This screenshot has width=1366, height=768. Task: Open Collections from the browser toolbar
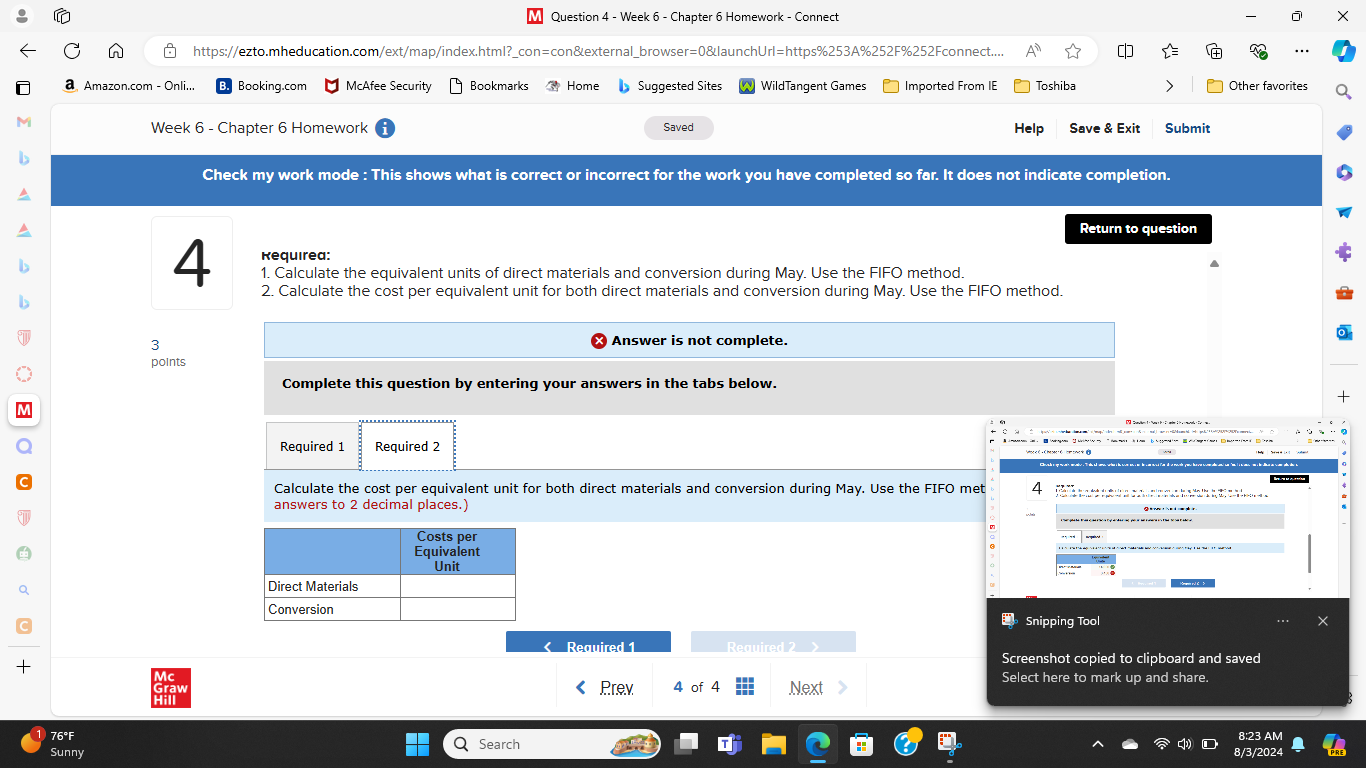coord(1213,51)
